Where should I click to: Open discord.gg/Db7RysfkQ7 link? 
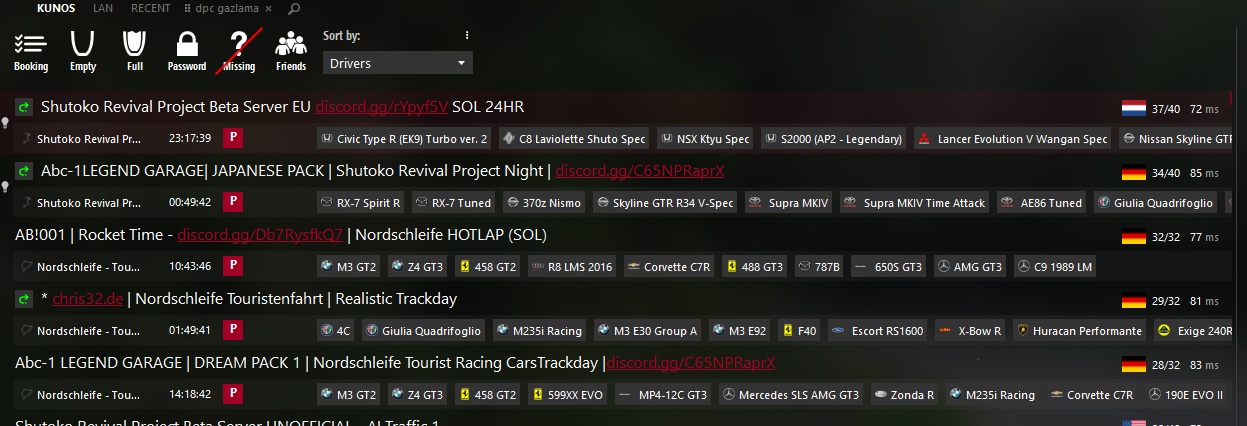coord(260,235)
